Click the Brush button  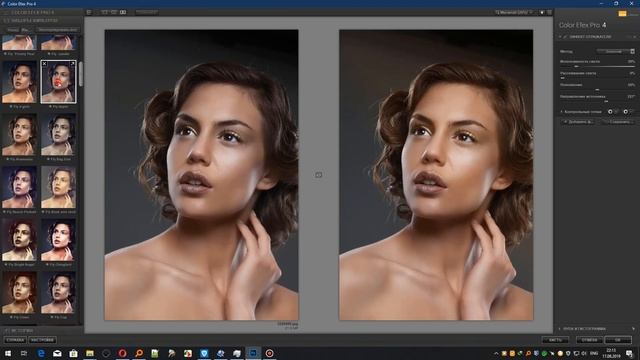555,340
